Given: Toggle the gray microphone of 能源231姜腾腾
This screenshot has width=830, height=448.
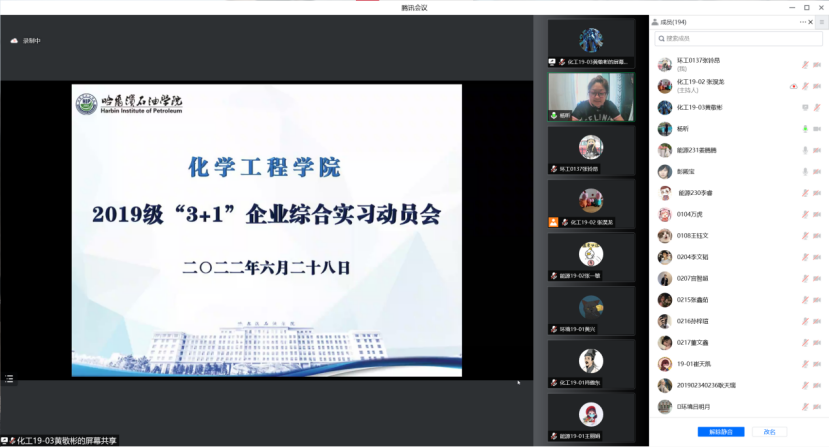Looking at the screenshot, I should [x=804, y=150].
